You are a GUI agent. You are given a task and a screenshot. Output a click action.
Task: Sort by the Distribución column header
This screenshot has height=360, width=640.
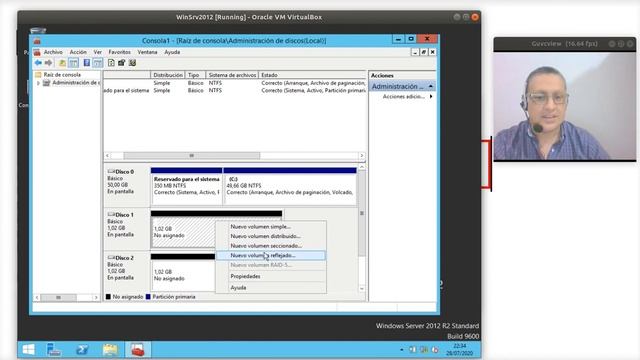click(x=168, y=75)
